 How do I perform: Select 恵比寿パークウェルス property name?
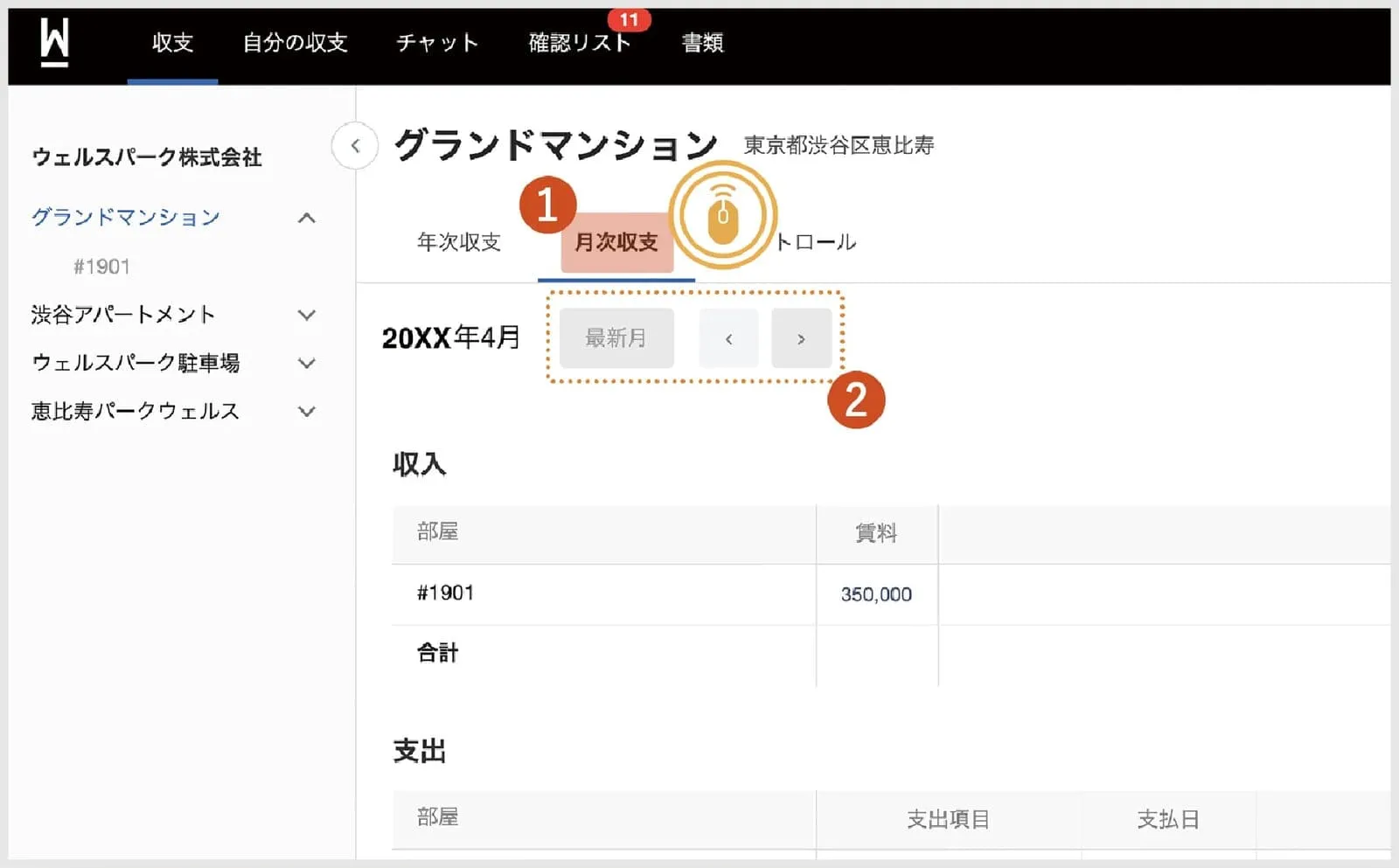pyautogui.click(x=136, y=411)
